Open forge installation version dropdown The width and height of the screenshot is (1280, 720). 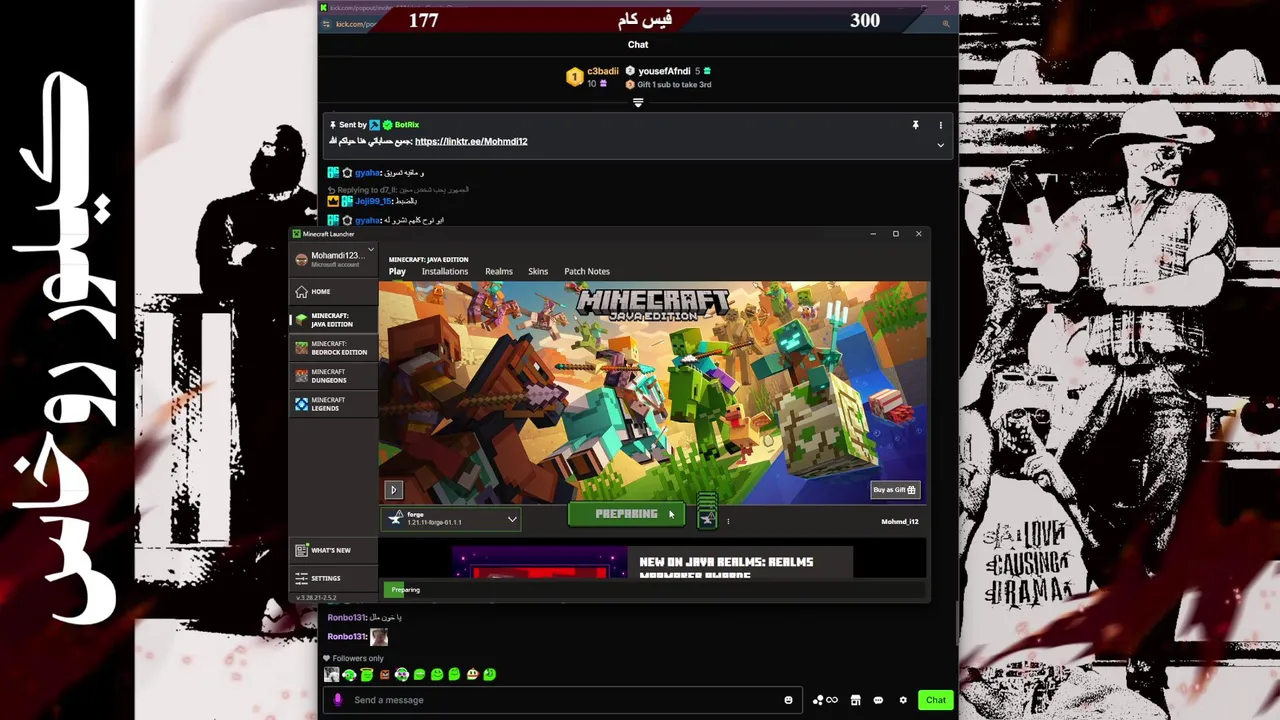pos(452,519)
